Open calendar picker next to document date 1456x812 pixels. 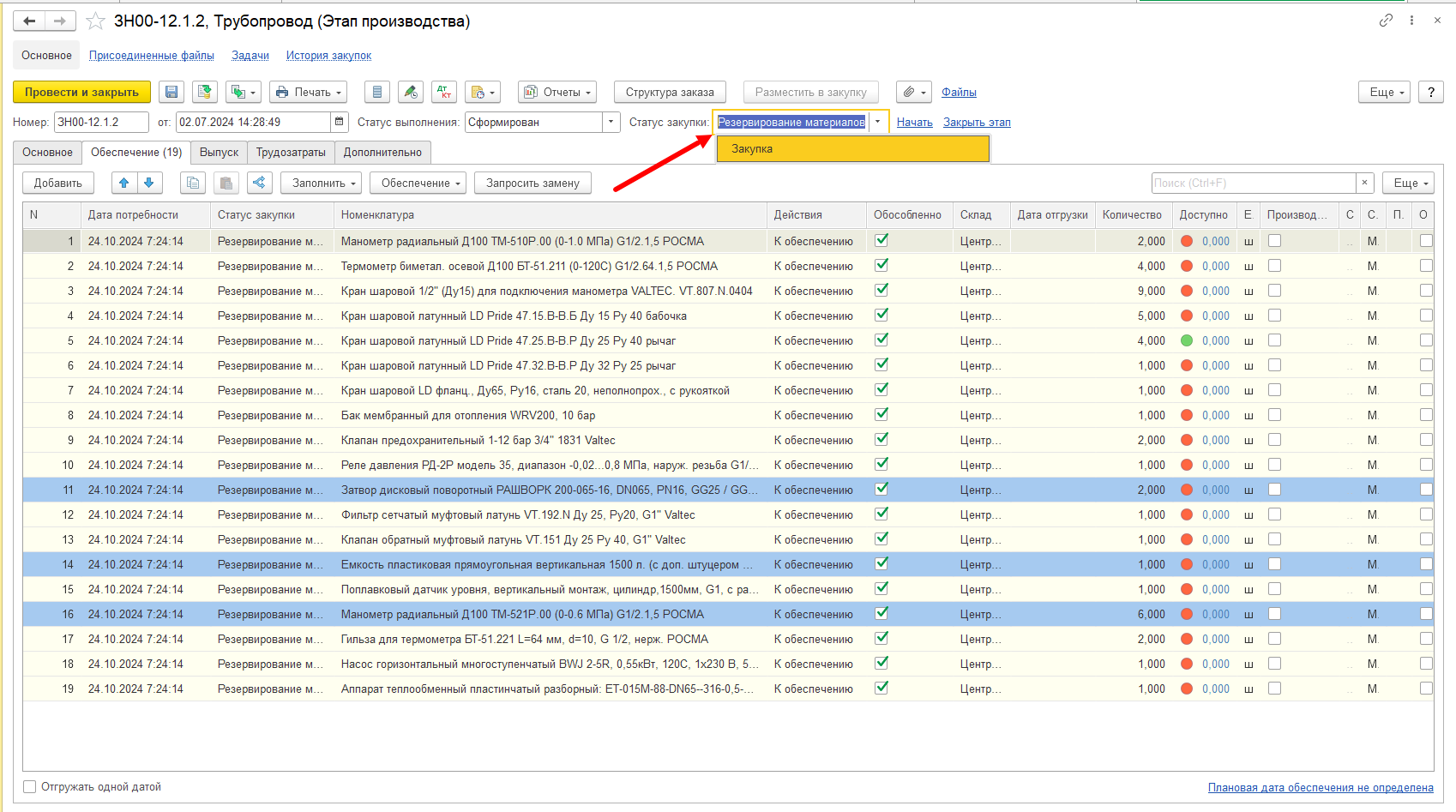pos(340,122)
